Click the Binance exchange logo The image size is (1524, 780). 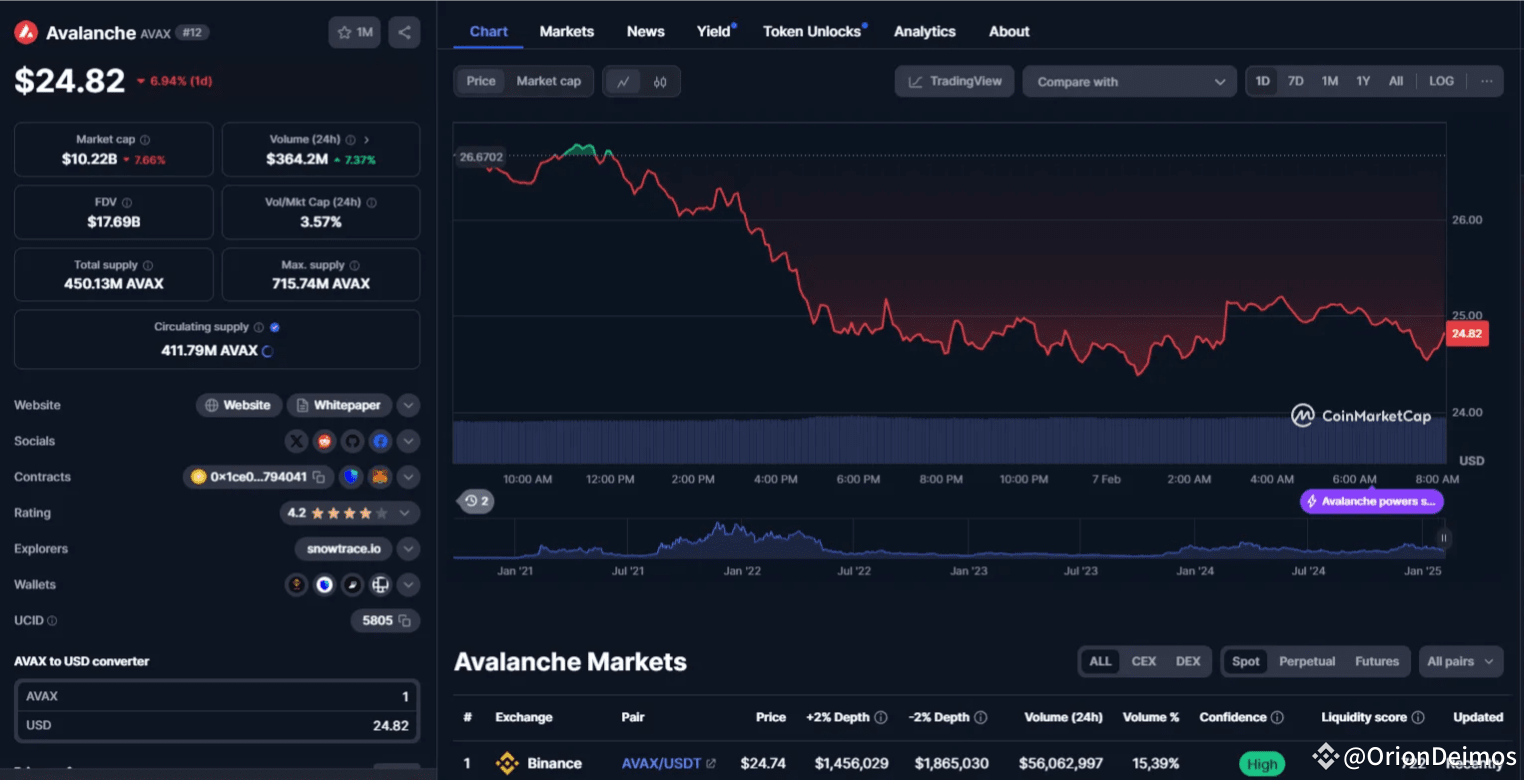point(510,763)
